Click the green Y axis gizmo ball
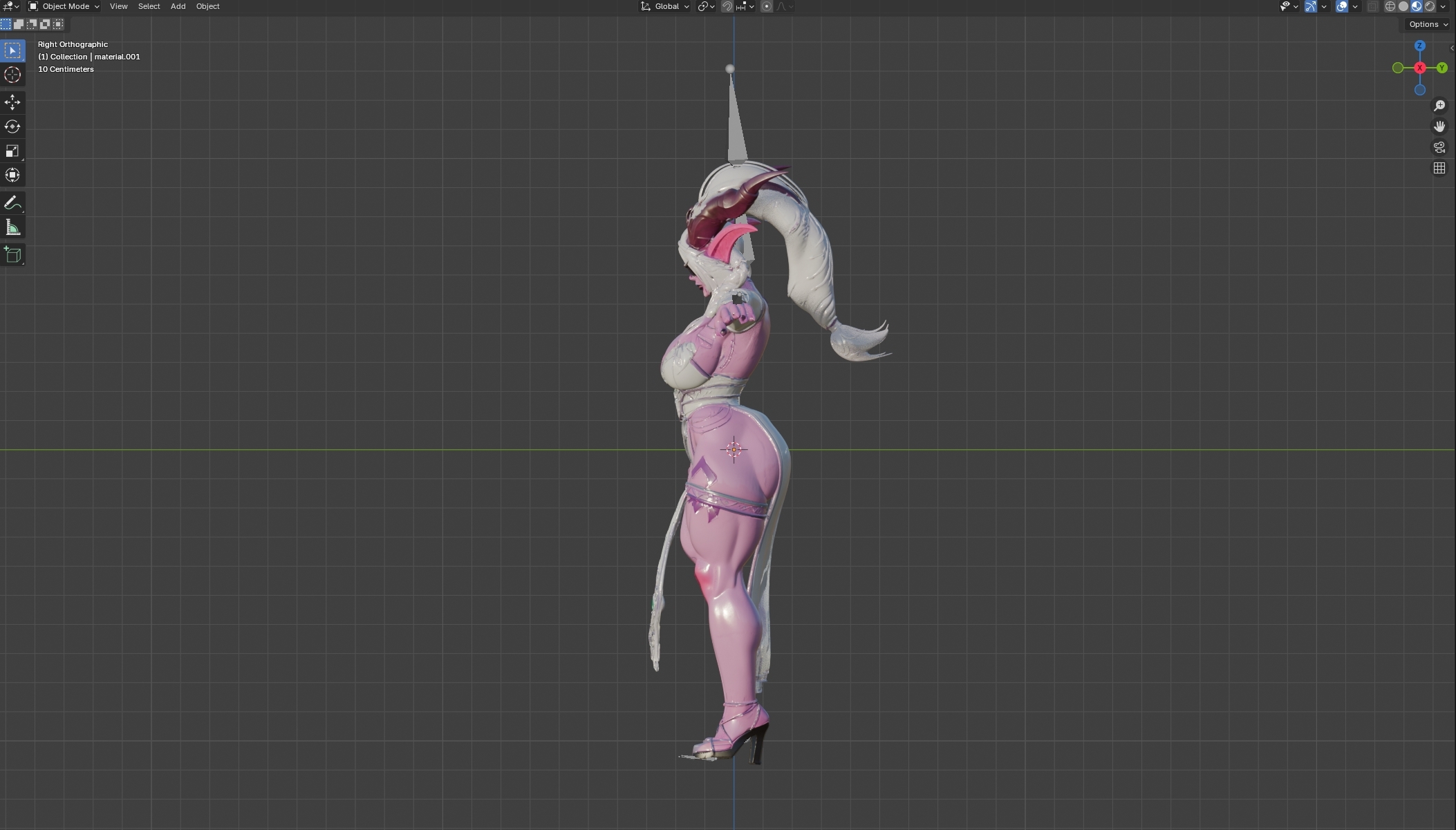The image size is (1456, 830). 1441,68
